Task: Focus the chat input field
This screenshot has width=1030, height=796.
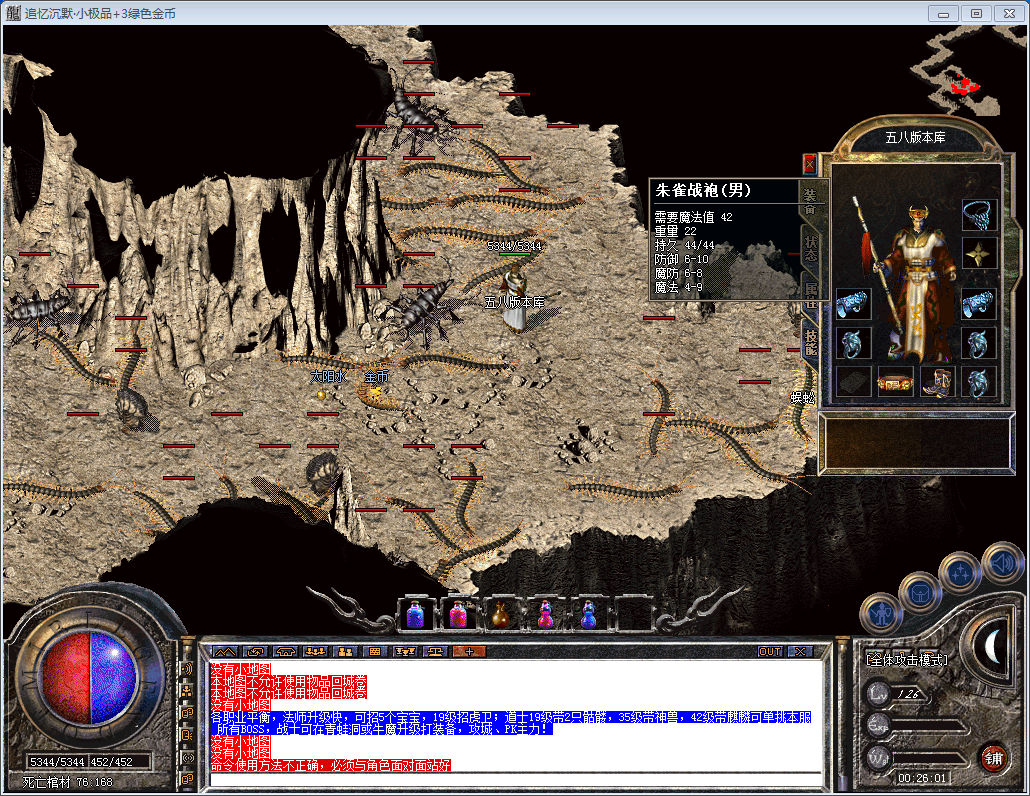Action: point(516,780)
